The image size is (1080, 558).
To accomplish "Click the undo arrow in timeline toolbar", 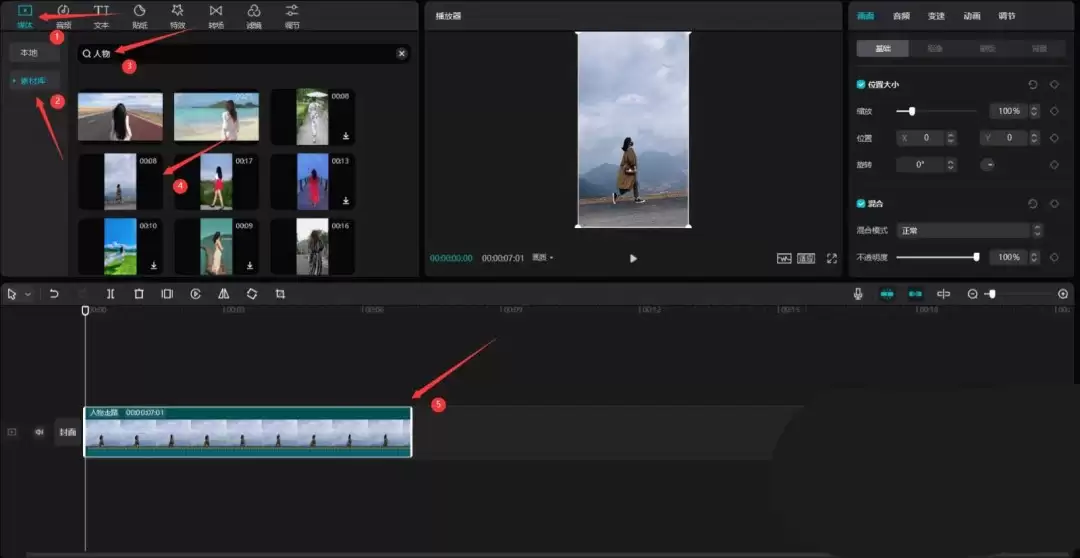I will (x=54, y=294).
